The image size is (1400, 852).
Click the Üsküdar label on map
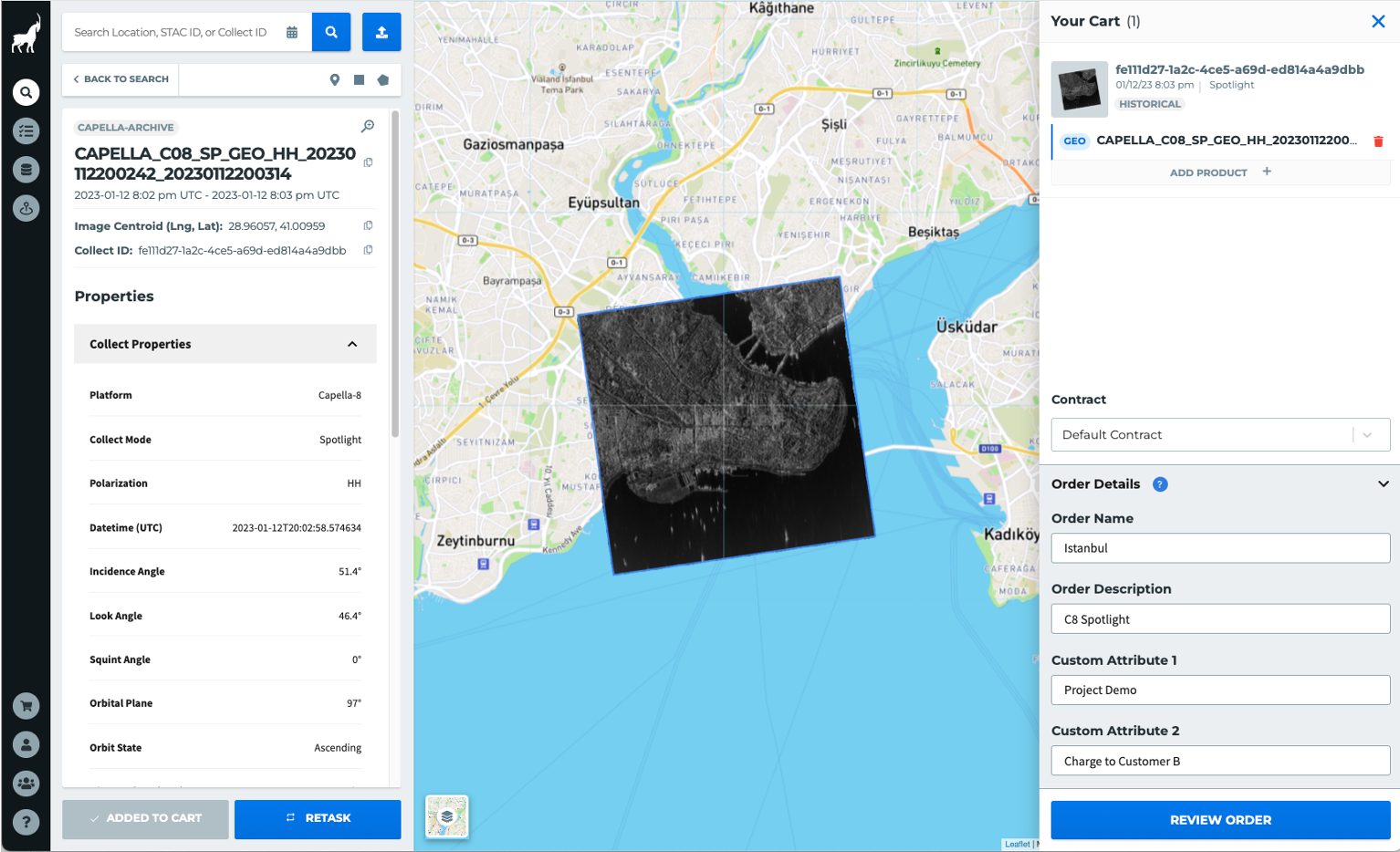[966, 327]
